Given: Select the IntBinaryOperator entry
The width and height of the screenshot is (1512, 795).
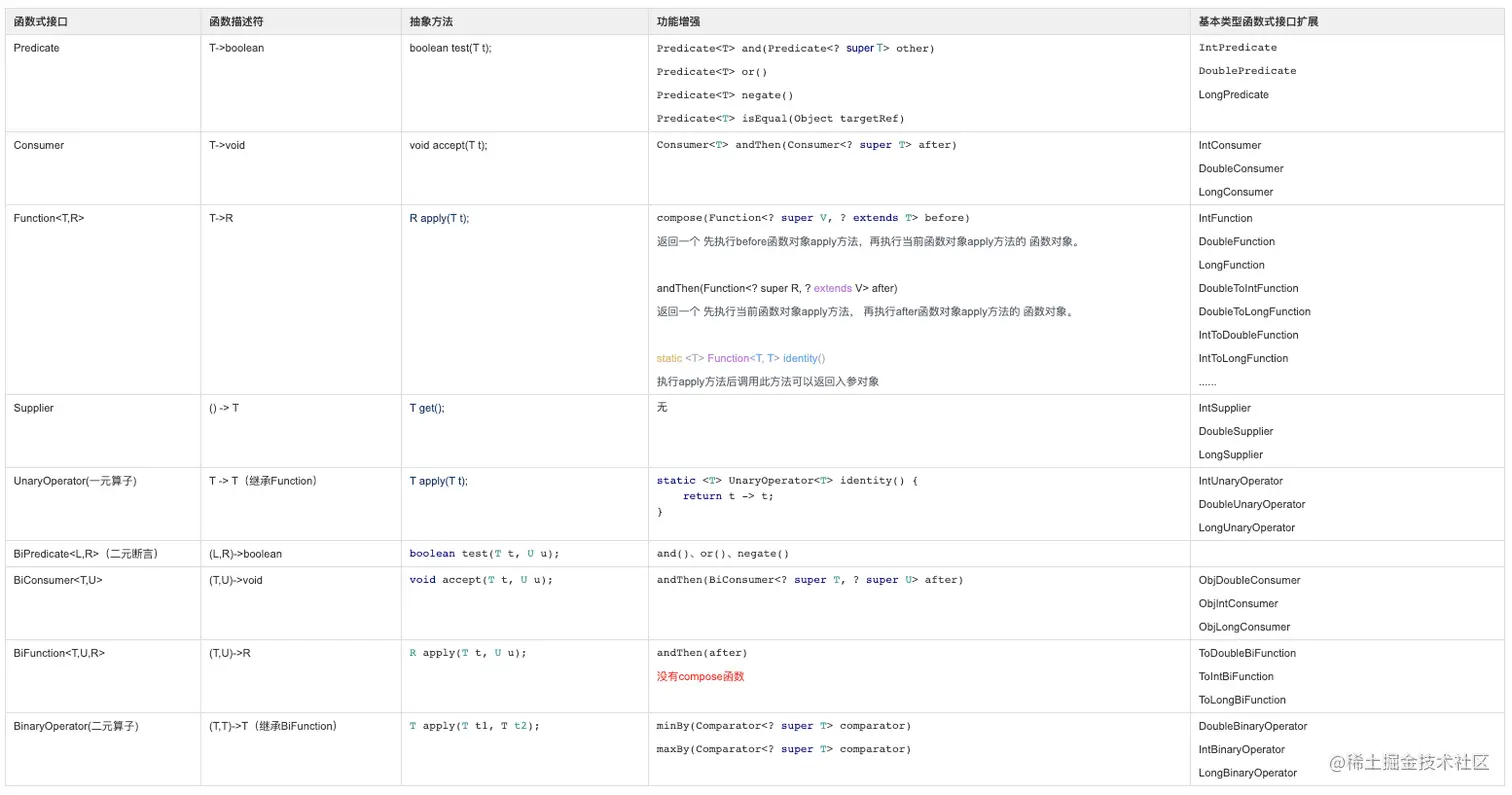Looking at the screenshot, I should tap(1242, 750).
